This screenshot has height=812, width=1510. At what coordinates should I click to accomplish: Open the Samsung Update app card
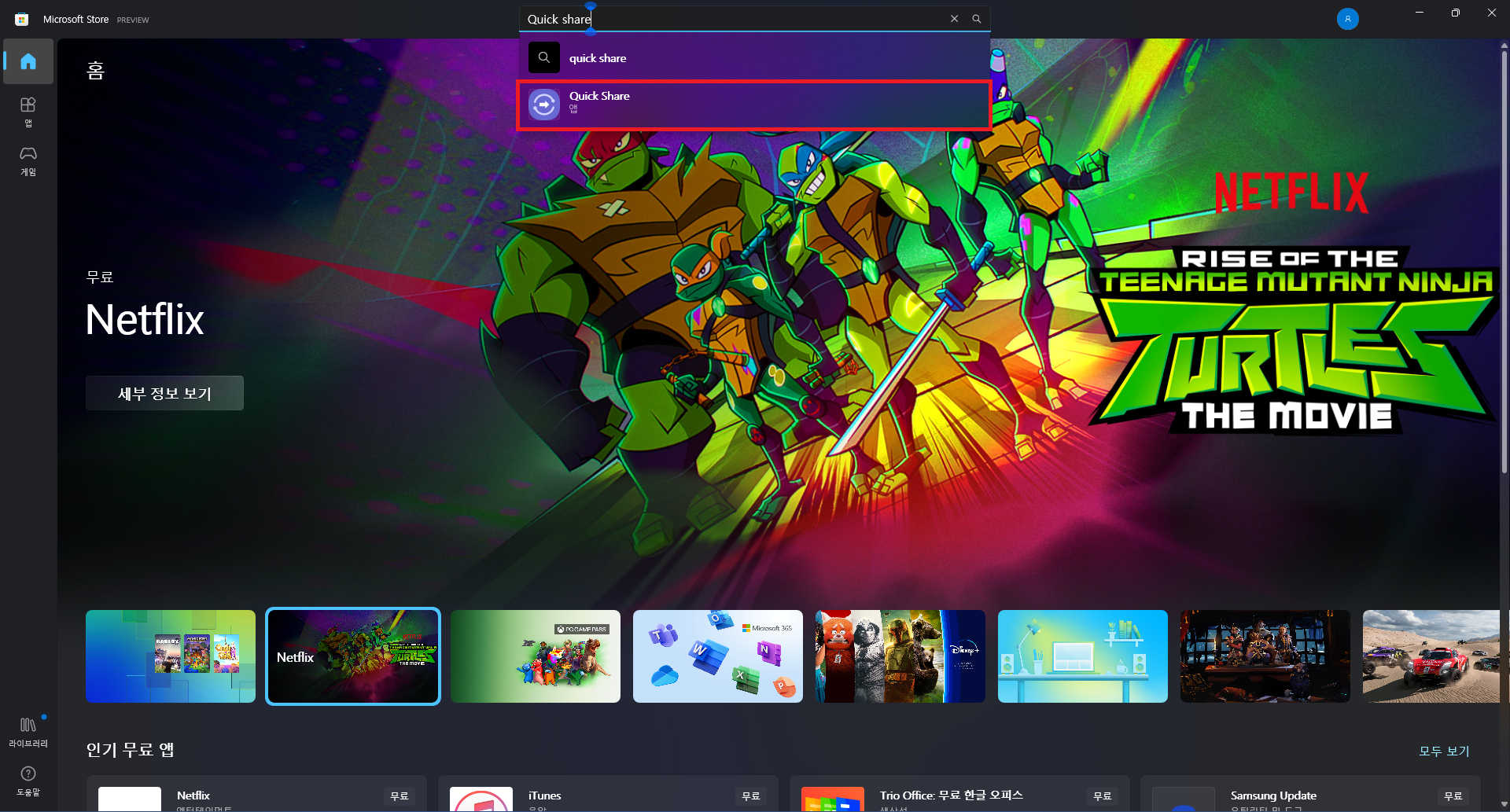(1310, 794)
